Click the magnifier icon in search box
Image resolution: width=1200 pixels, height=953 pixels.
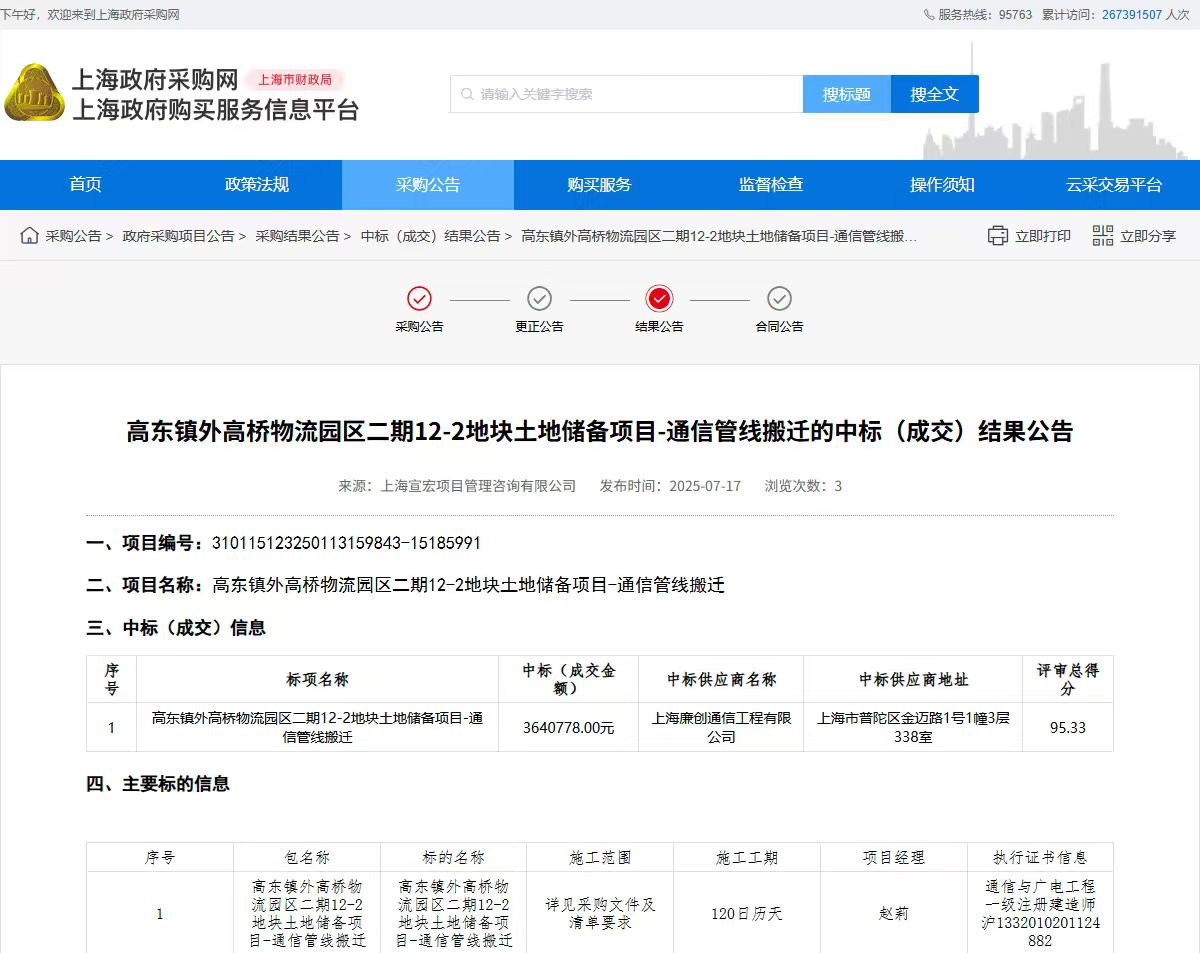[x=467, y=94]
